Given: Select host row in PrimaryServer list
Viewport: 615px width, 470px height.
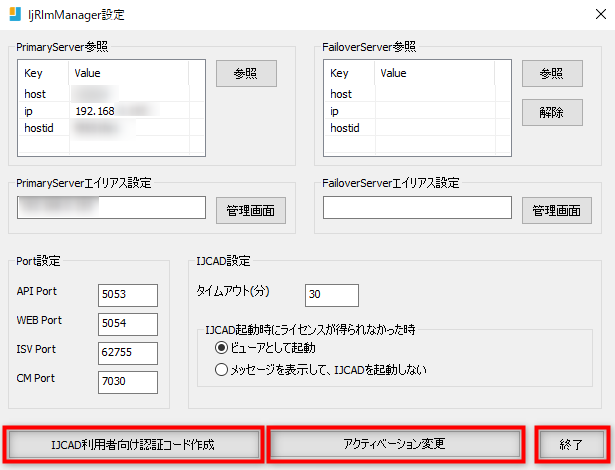Looking at the screenshot, I should [x=111, y=94].
